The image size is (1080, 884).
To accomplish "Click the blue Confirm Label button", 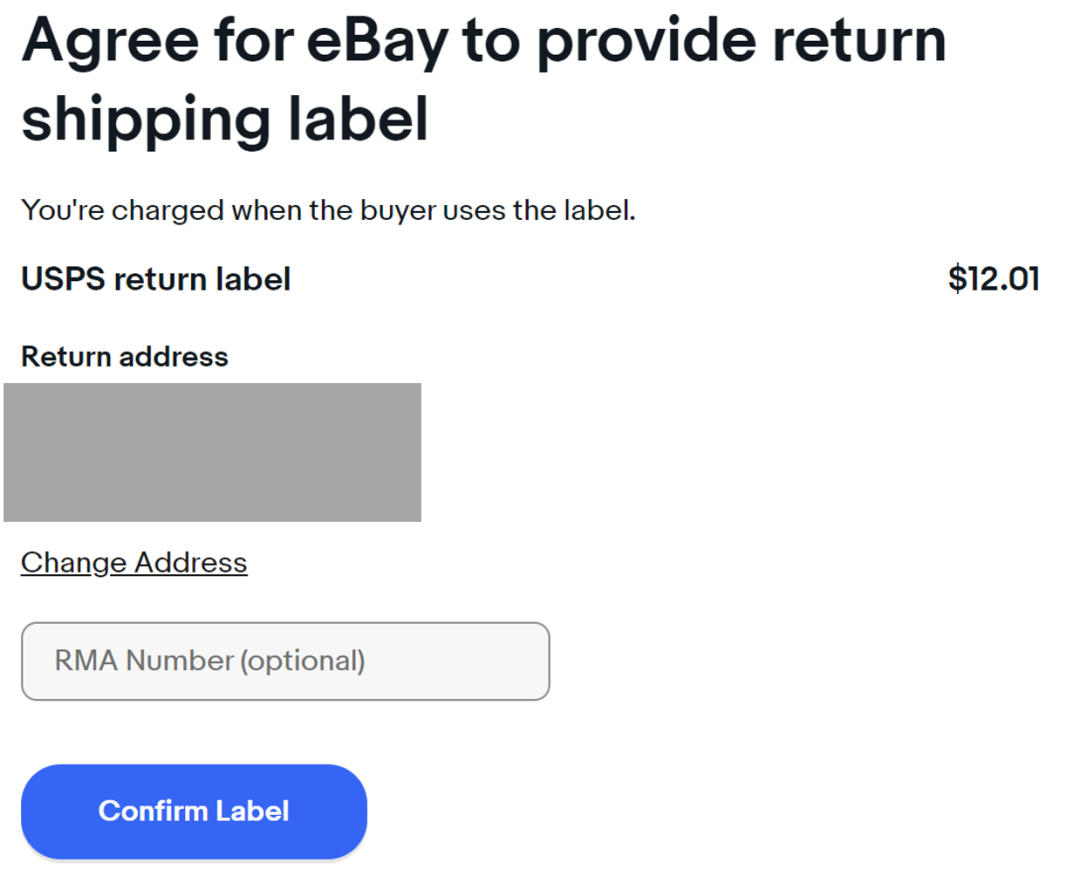I will 194,811.
